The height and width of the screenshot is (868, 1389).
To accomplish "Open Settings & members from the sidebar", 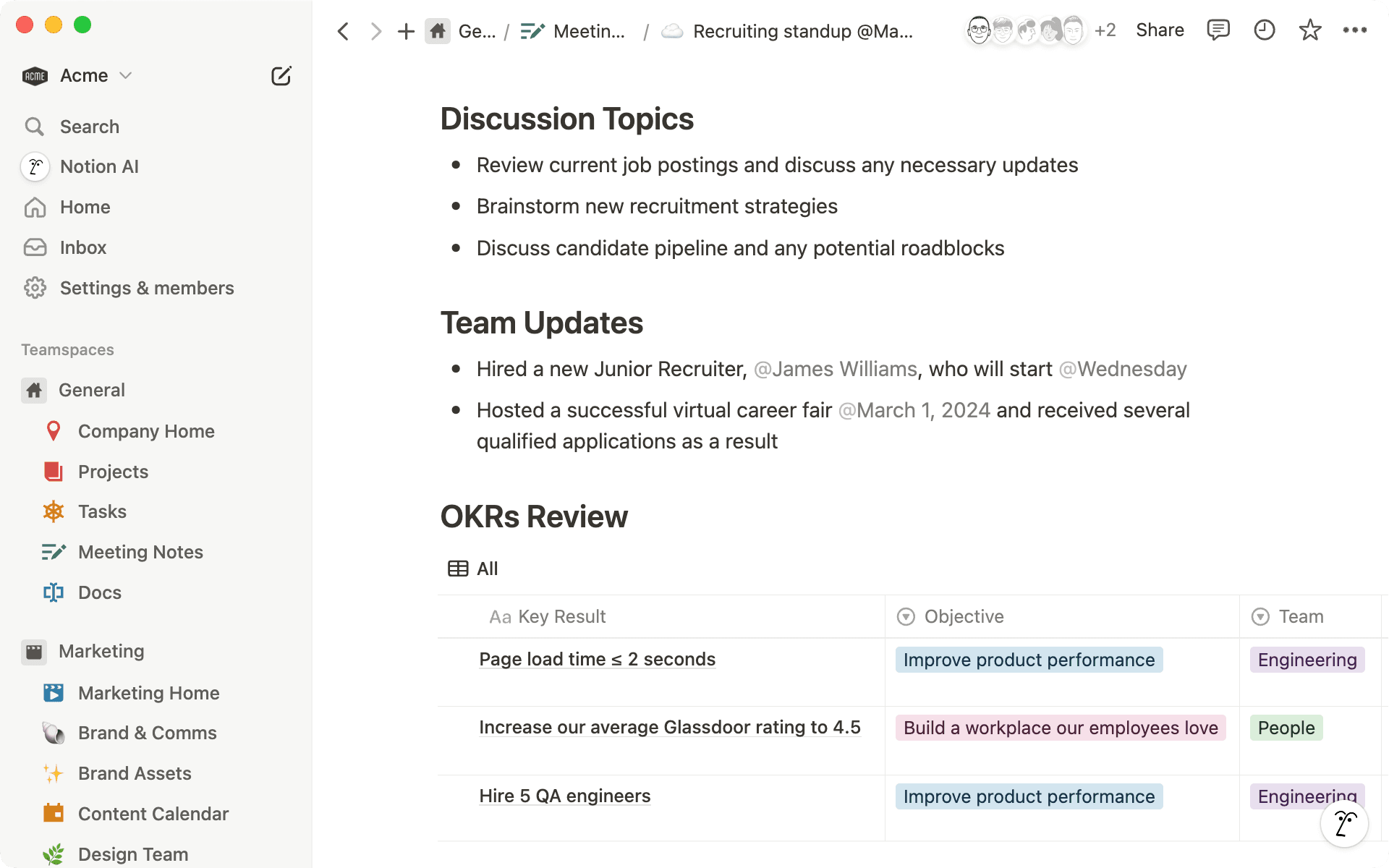I will pyautogui.click(x=147, y=287).
